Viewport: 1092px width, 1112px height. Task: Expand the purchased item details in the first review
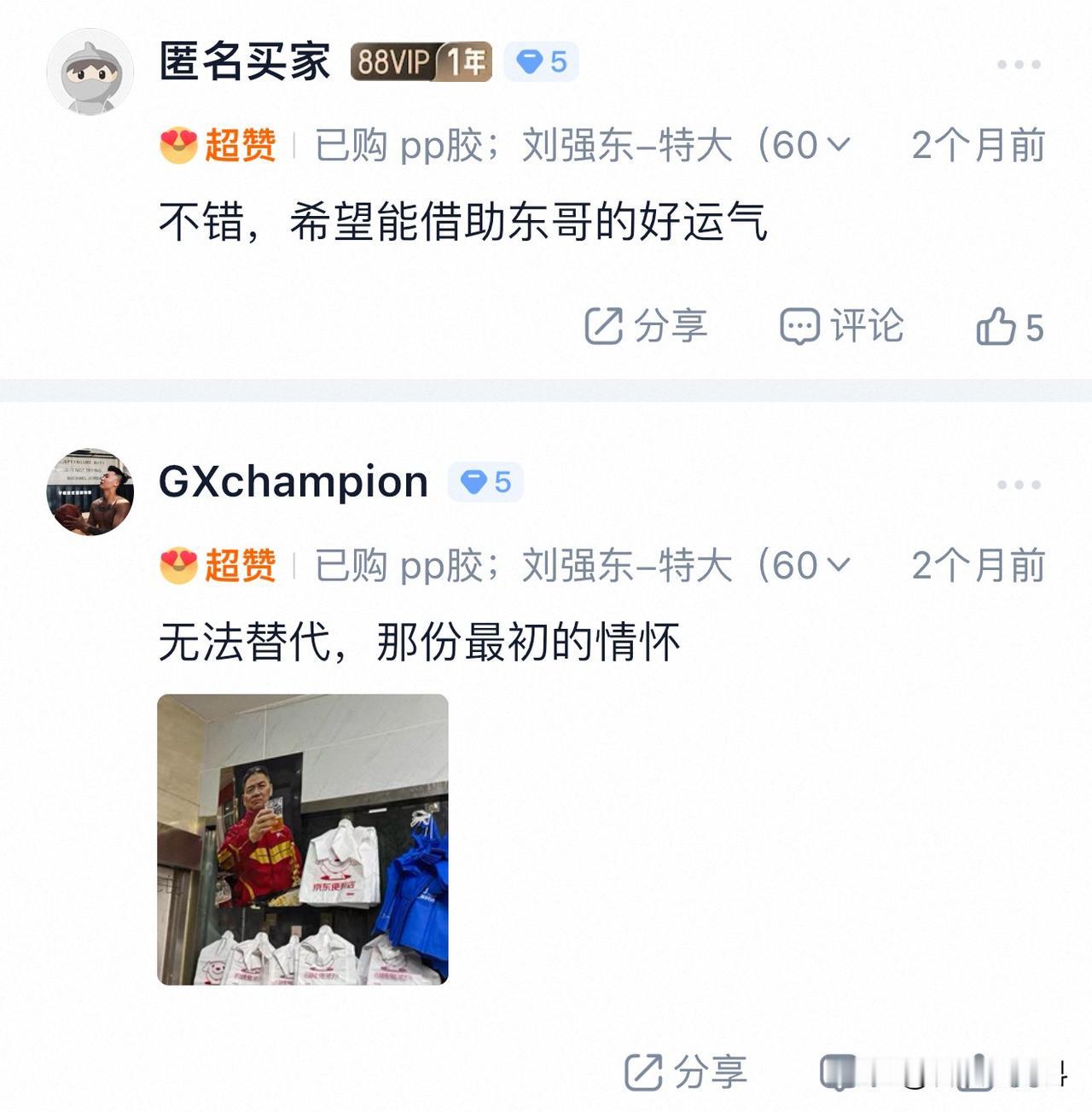pyautogui.click(x=839, y=145)
